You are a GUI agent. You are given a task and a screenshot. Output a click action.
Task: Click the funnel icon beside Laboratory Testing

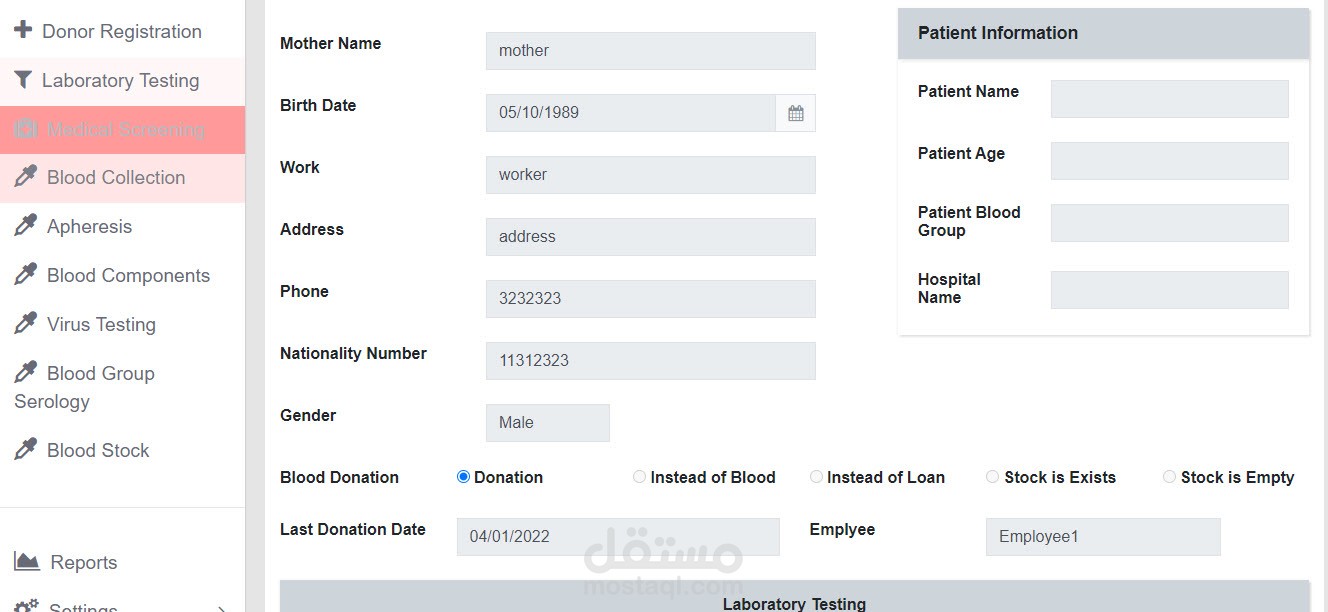[22, 80]
